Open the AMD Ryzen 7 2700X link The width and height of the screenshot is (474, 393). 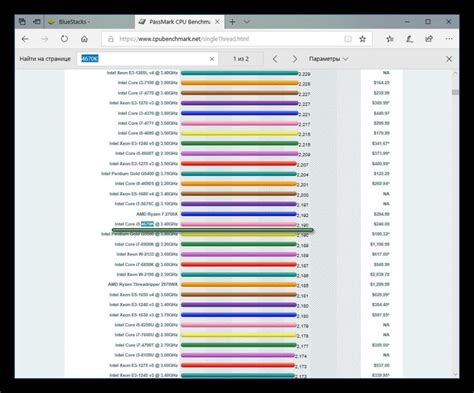coord(157,214)
